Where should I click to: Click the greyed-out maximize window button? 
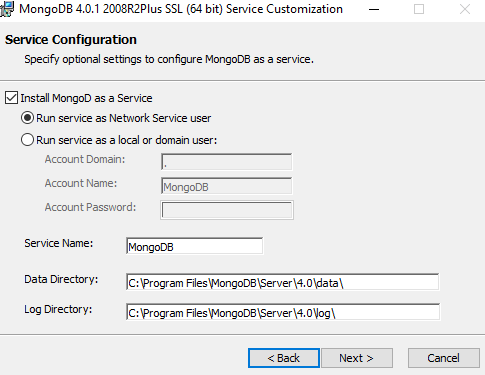tap(419, 9)
